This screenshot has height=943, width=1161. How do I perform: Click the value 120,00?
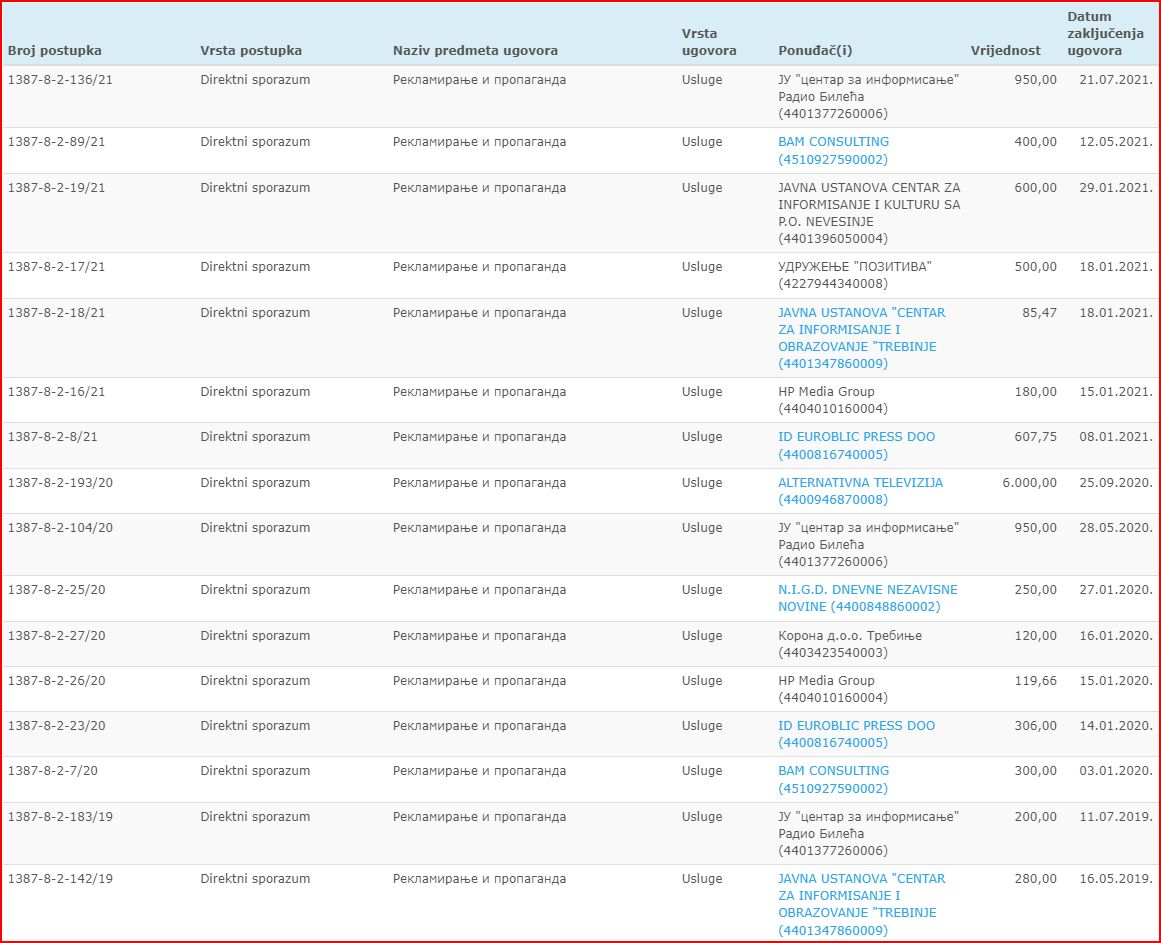pos(1035,637)
